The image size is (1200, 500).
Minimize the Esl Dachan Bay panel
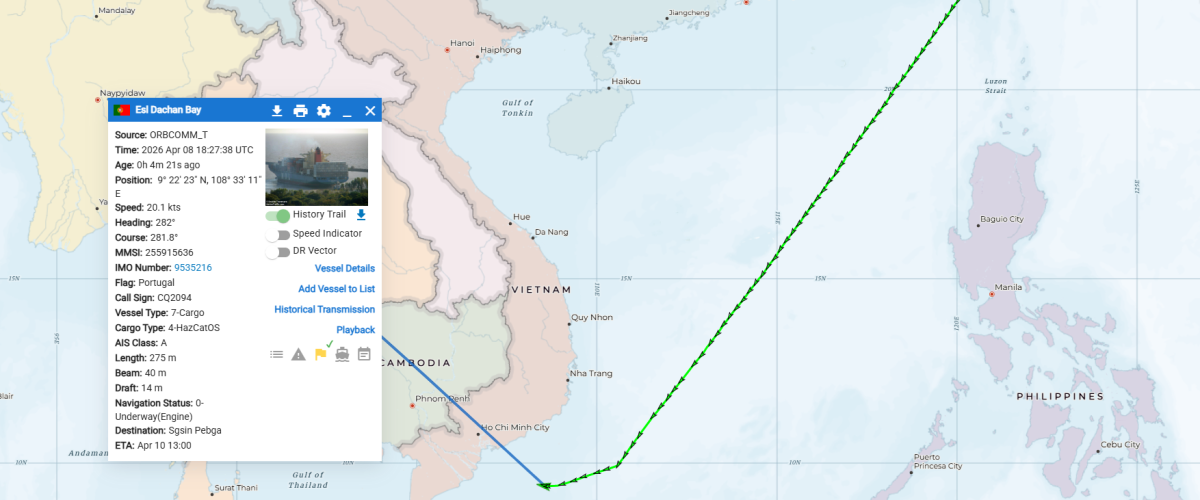click(347, 111)
